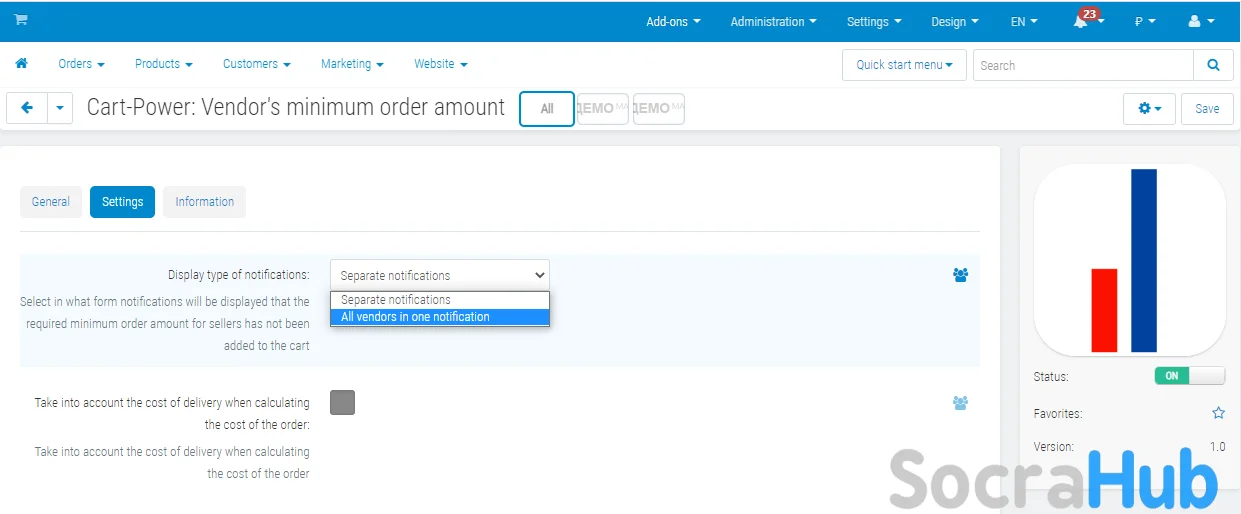The image size is (1241, 514).
Task: Click the add-on title heading text
Action: tap(296, 107)
